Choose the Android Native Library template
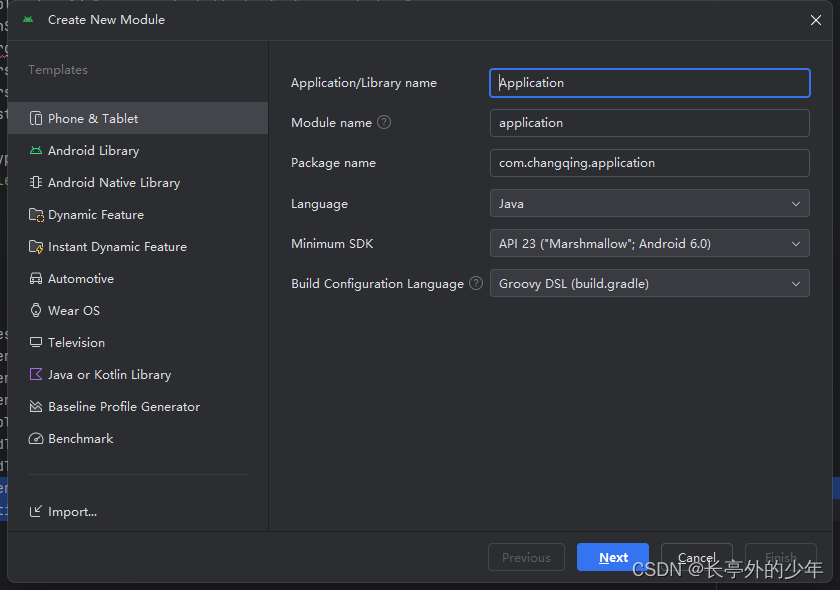 pyautogui.click(x=138, y=183)
